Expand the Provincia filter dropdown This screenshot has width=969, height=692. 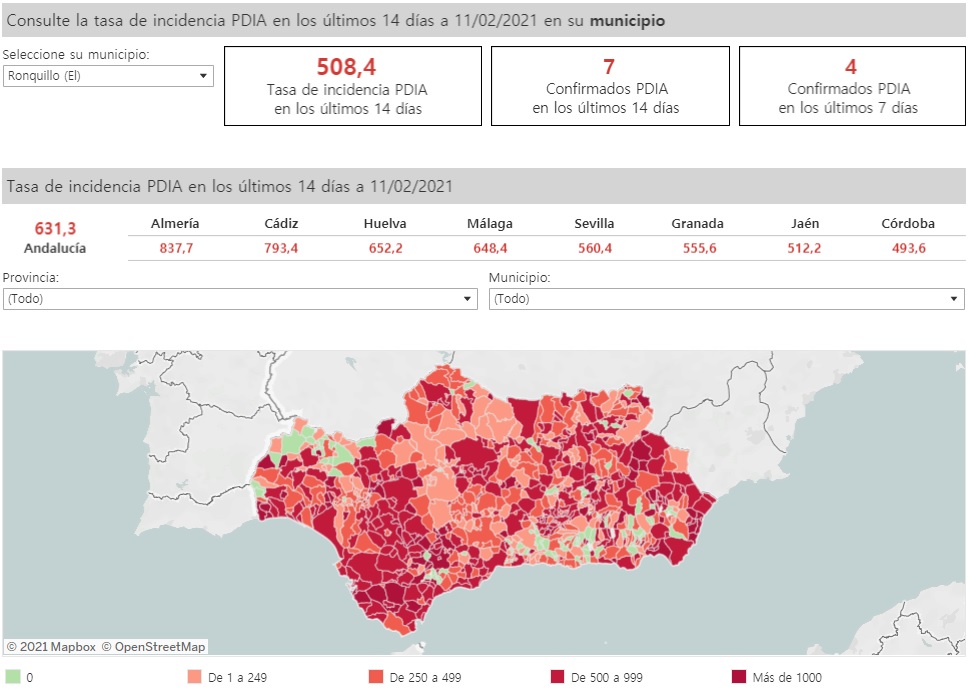[240, 299]
